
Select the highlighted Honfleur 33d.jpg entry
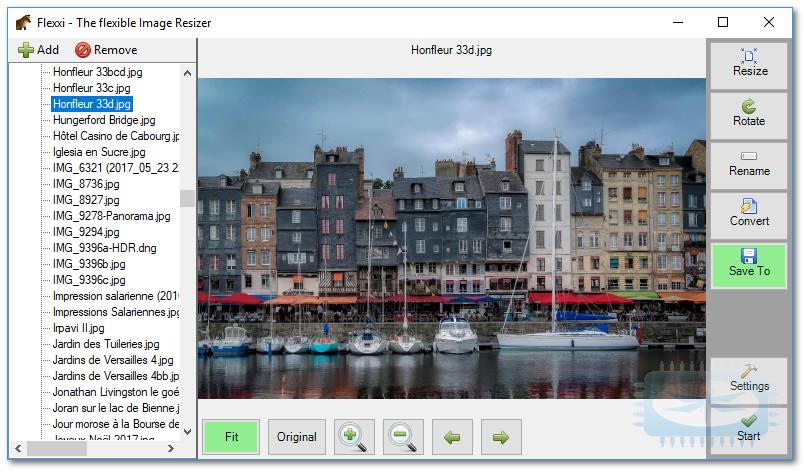[92, 104]
